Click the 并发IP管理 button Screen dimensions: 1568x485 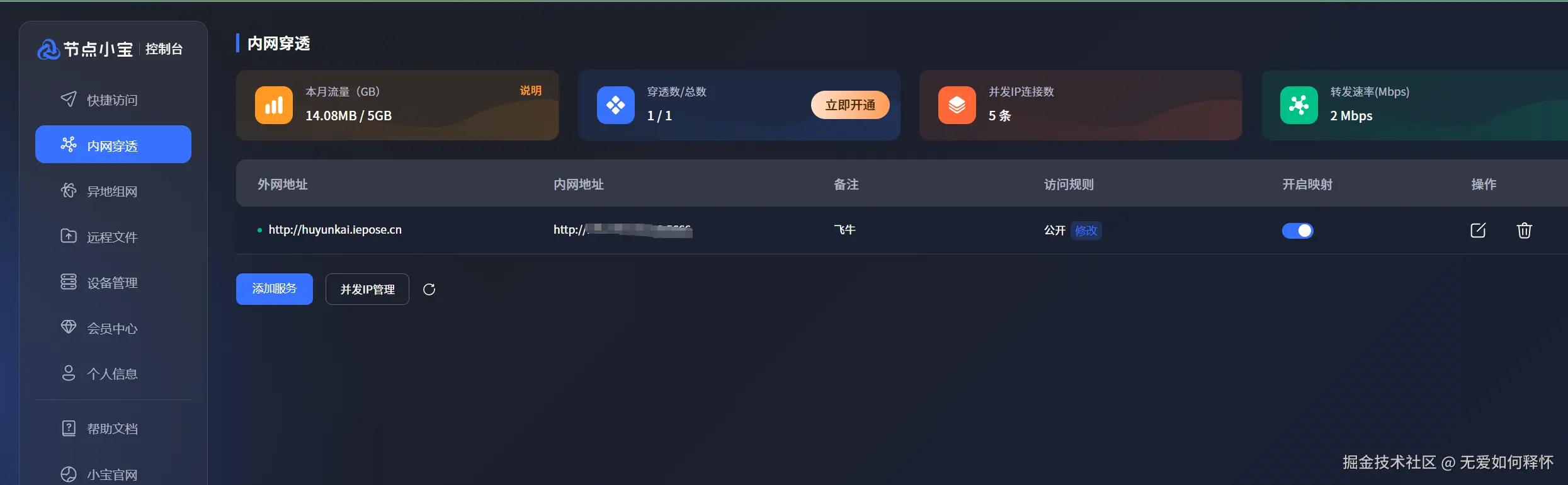pyautogui.click(x=367, y=289)
